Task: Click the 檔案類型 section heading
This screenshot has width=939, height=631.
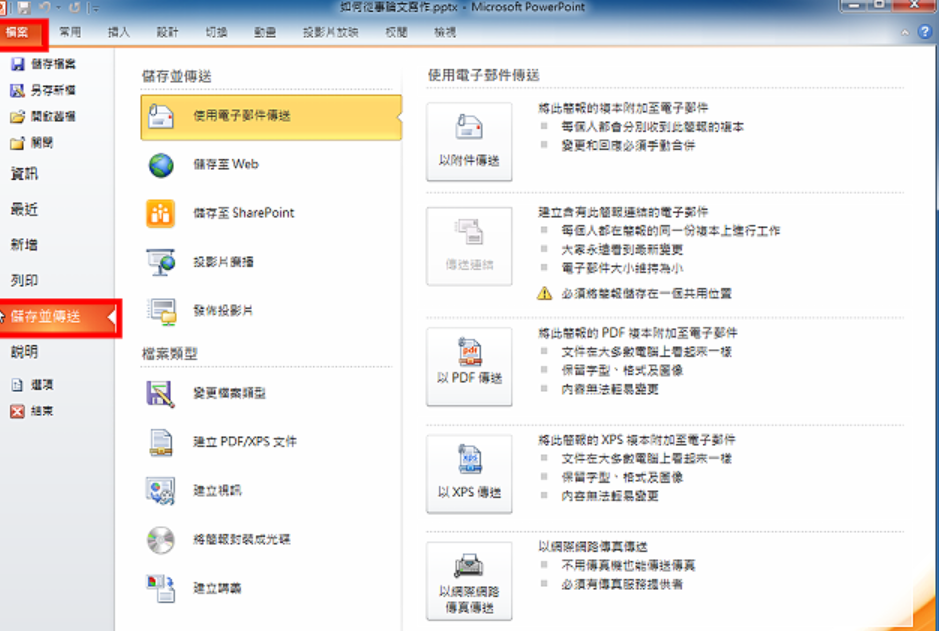Action: (169, 354)
